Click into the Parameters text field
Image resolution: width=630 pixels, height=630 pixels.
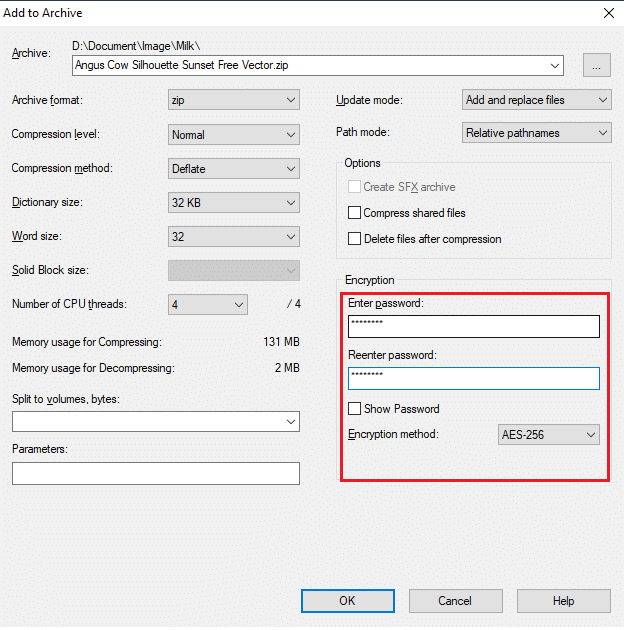pyautogui.click(x=155, y=473)
